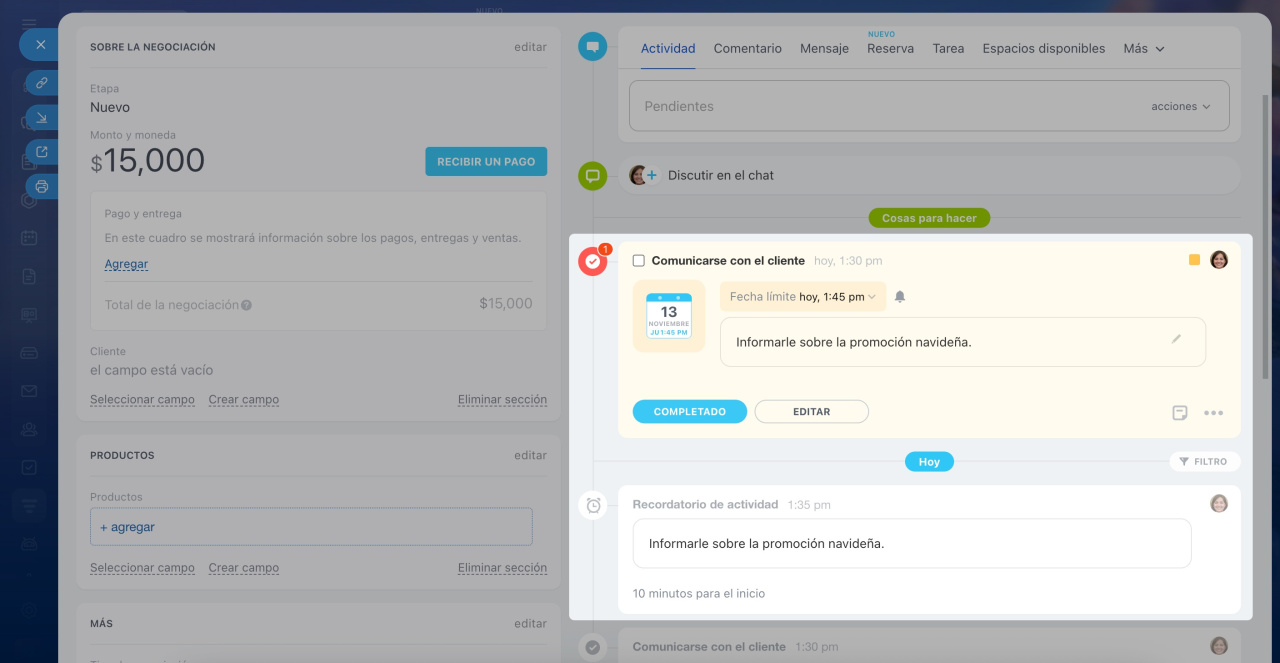Click the bell reminder icon beside deadline

tap(899, 297)
